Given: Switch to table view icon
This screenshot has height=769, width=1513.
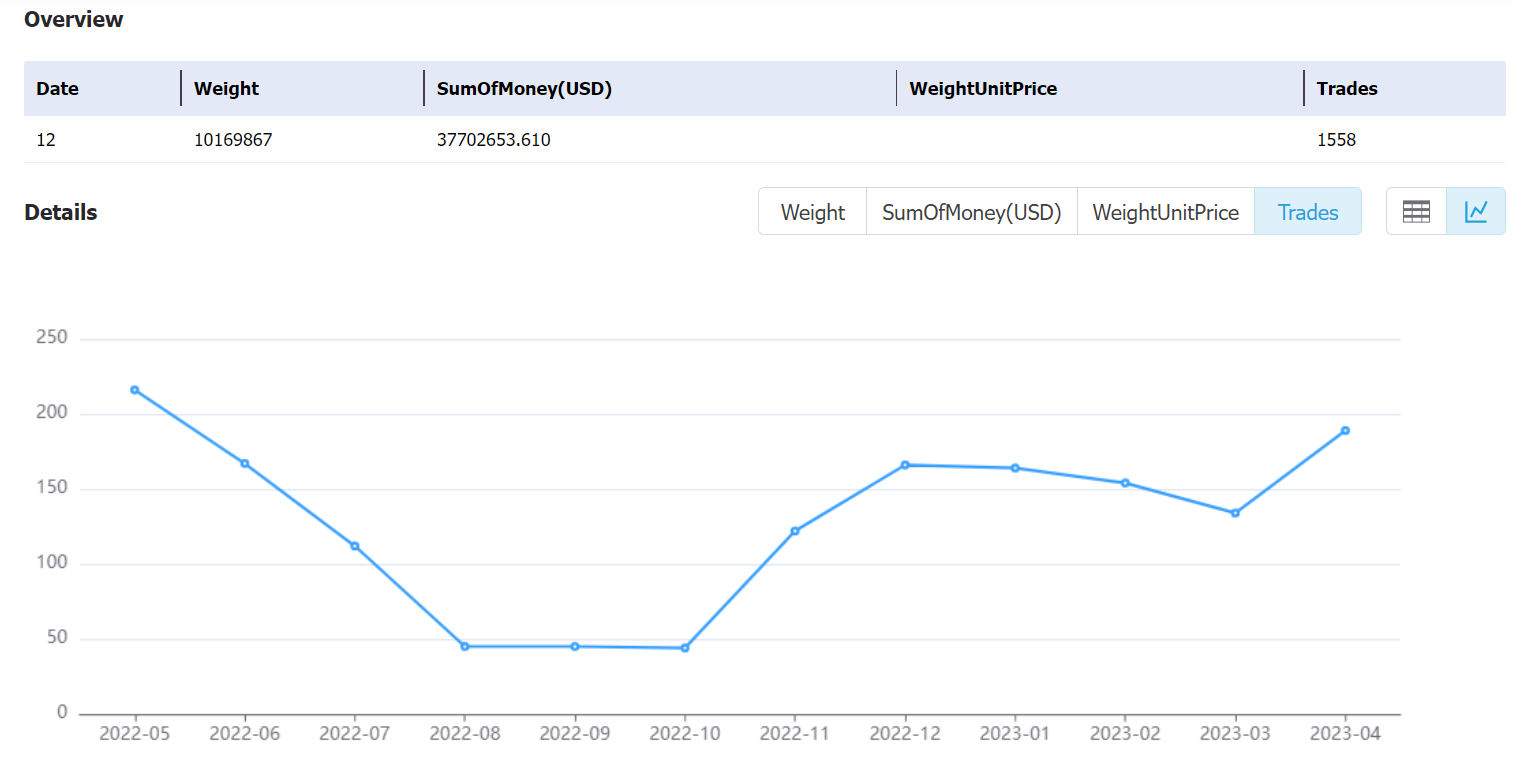Looking at the screenshot, I should (1416, 211).
